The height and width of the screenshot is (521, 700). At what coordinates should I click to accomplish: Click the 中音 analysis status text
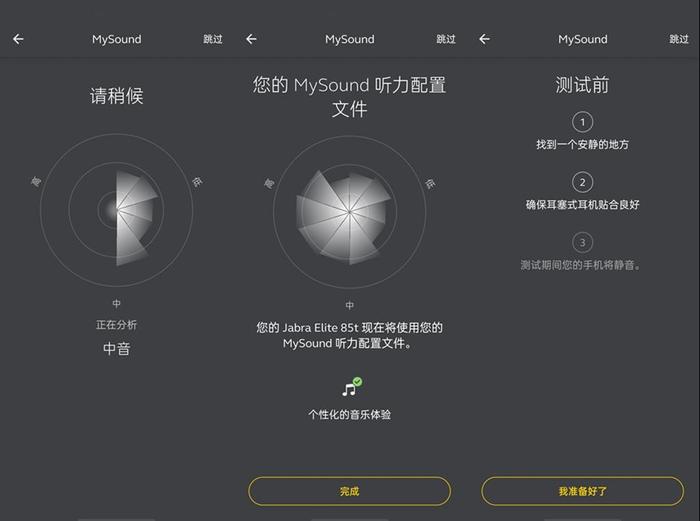(117, 349)
